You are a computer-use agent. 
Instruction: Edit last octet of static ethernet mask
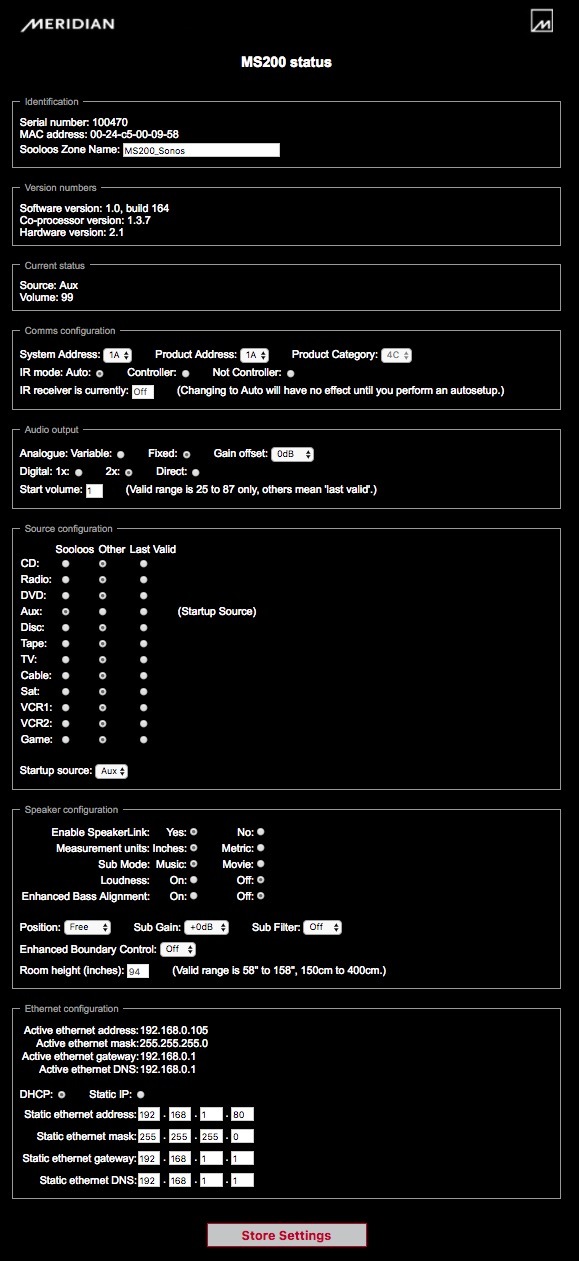(242, 1136)
